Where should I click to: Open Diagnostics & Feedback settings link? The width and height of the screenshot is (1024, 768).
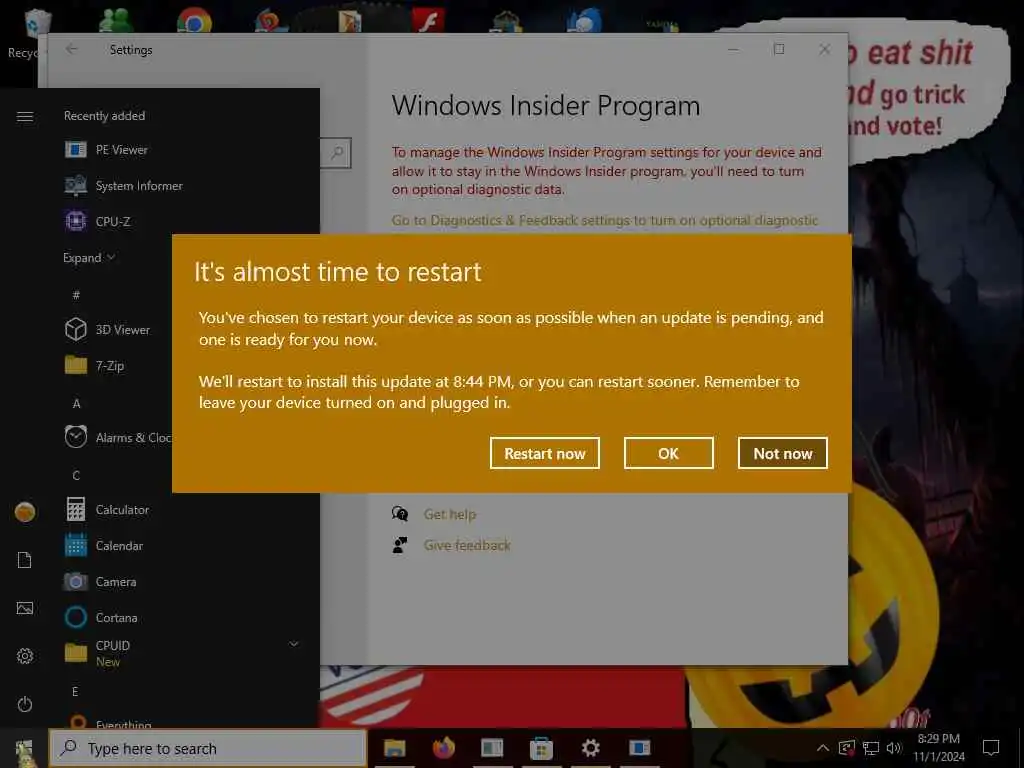(605, 221)
